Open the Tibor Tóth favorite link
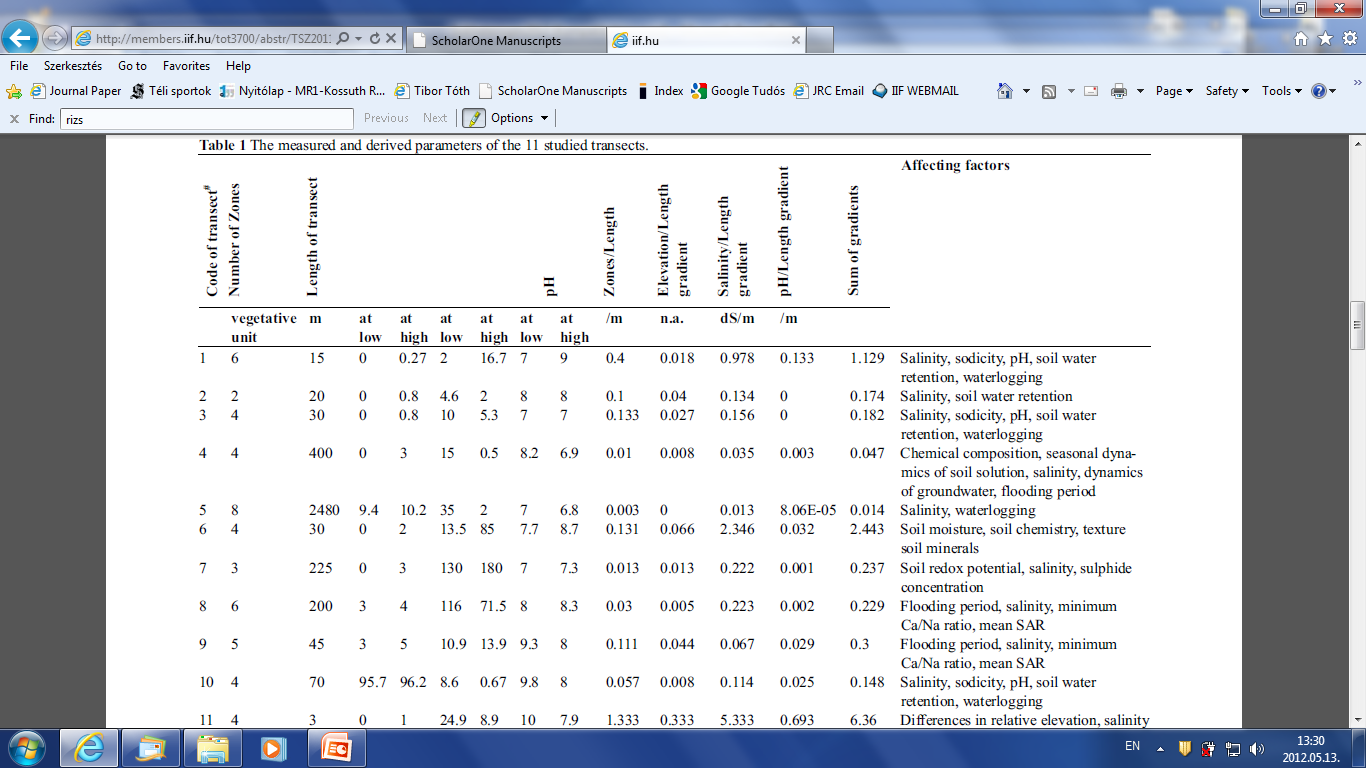This screenshot has width=1366, height=768. pos(433,91)
